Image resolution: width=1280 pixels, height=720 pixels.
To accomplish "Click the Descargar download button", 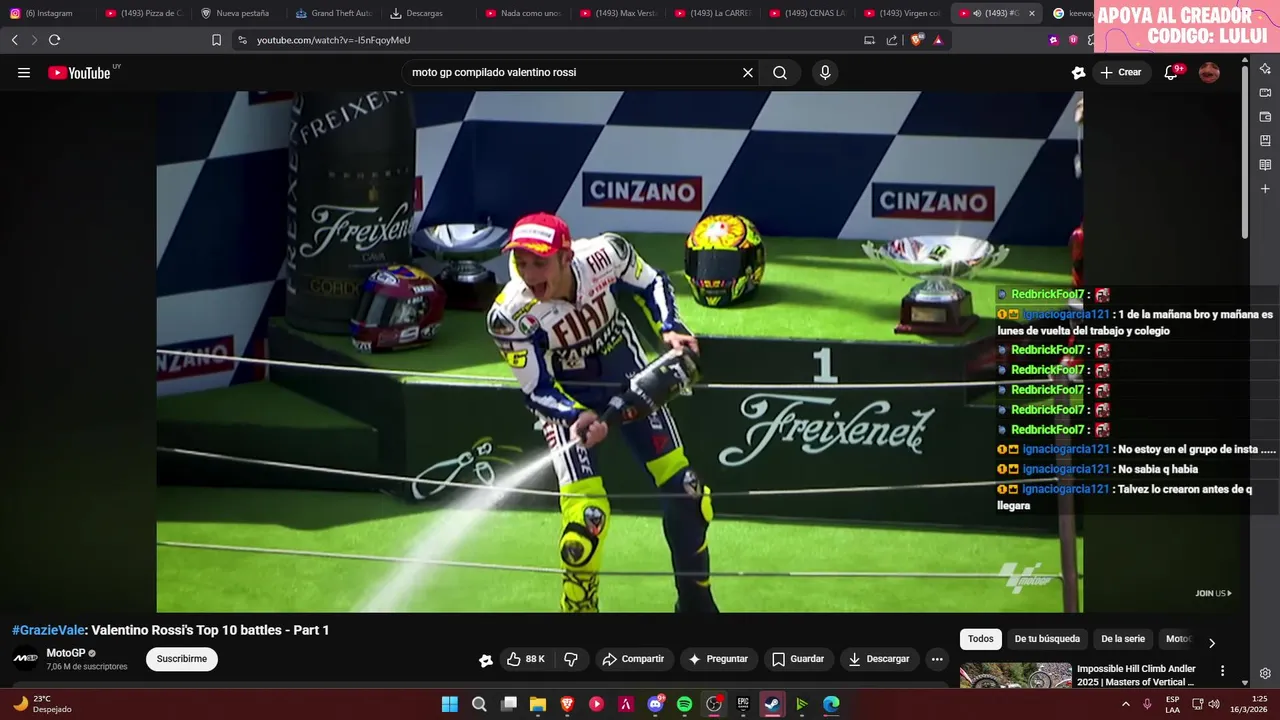I will (879, 659).
